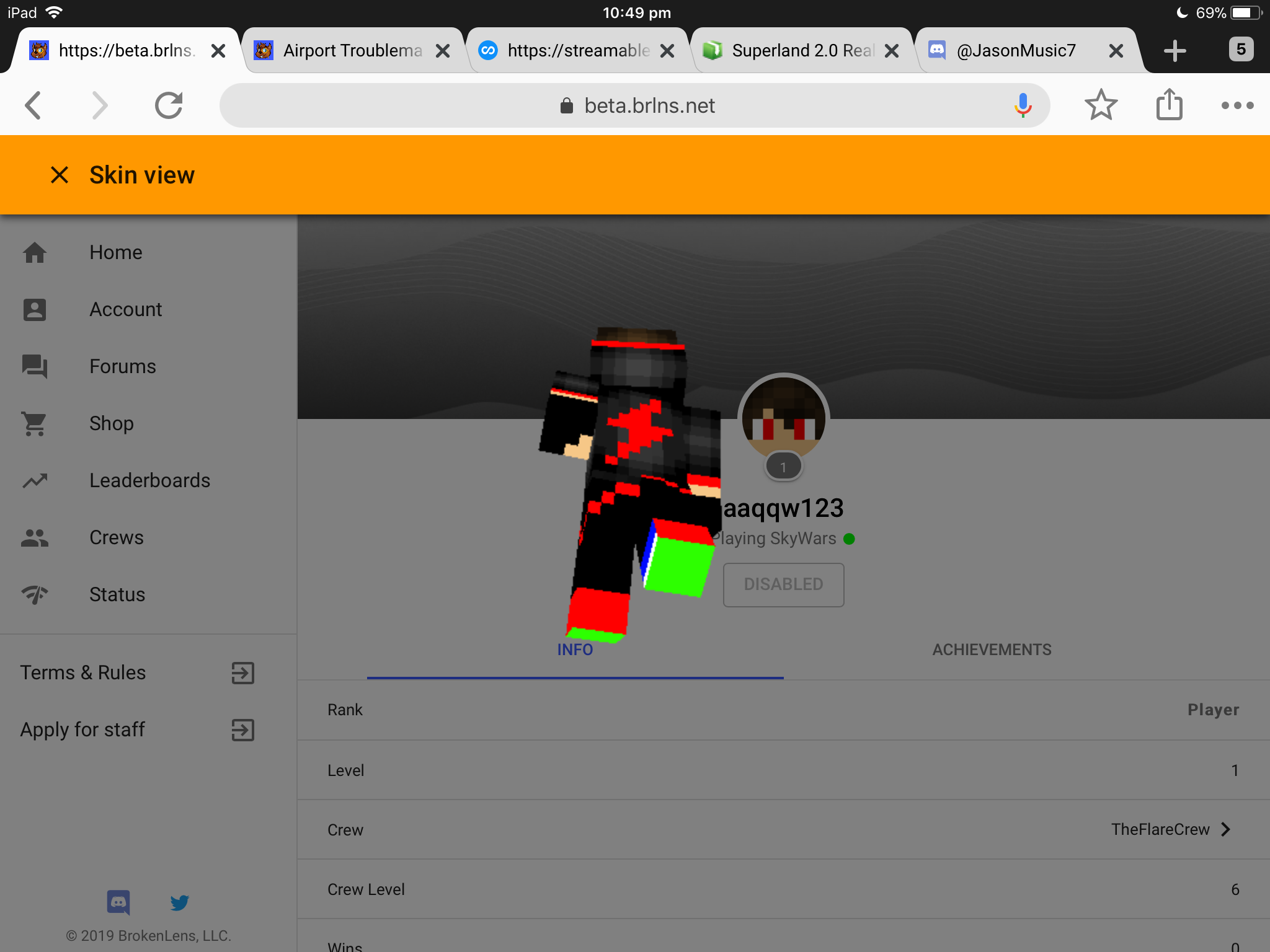The image size is (1270, 952).
Task: Open the Discord icon in sidebar footer
Action: 118,902
